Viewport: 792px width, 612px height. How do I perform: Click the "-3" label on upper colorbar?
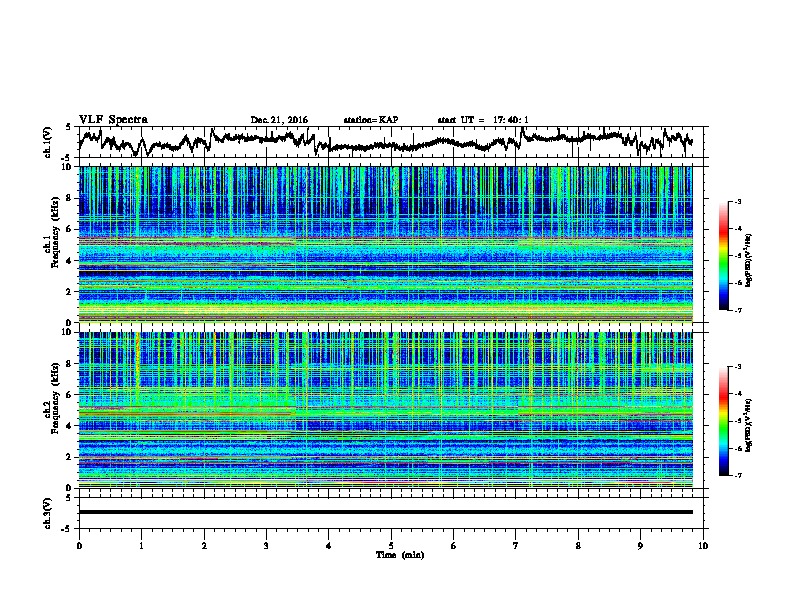click(737, 201)
